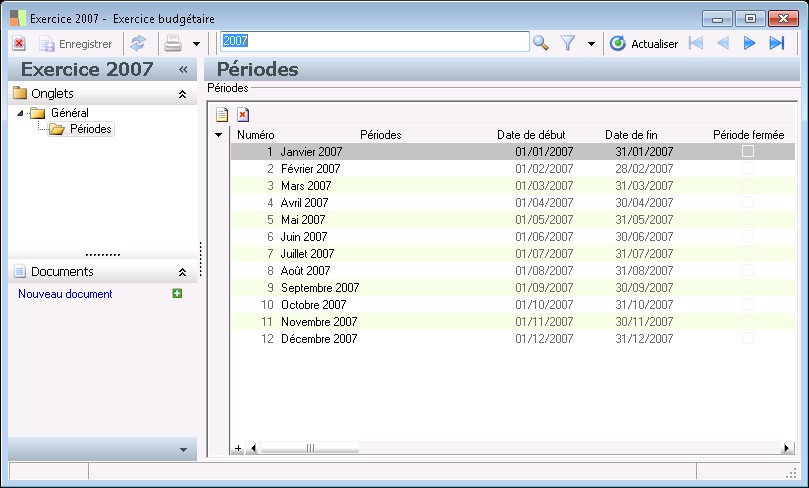Toggle Période fermée checkbox for Janvier 2007
Image resolution: width=809 pixels, height=488 pixels.
click(748, 151)
